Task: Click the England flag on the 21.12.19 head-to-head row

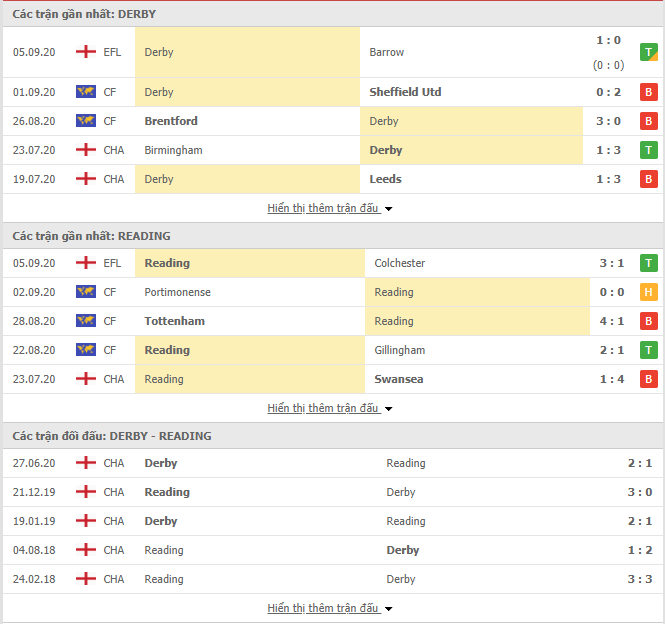Action: tap(86, 492)
